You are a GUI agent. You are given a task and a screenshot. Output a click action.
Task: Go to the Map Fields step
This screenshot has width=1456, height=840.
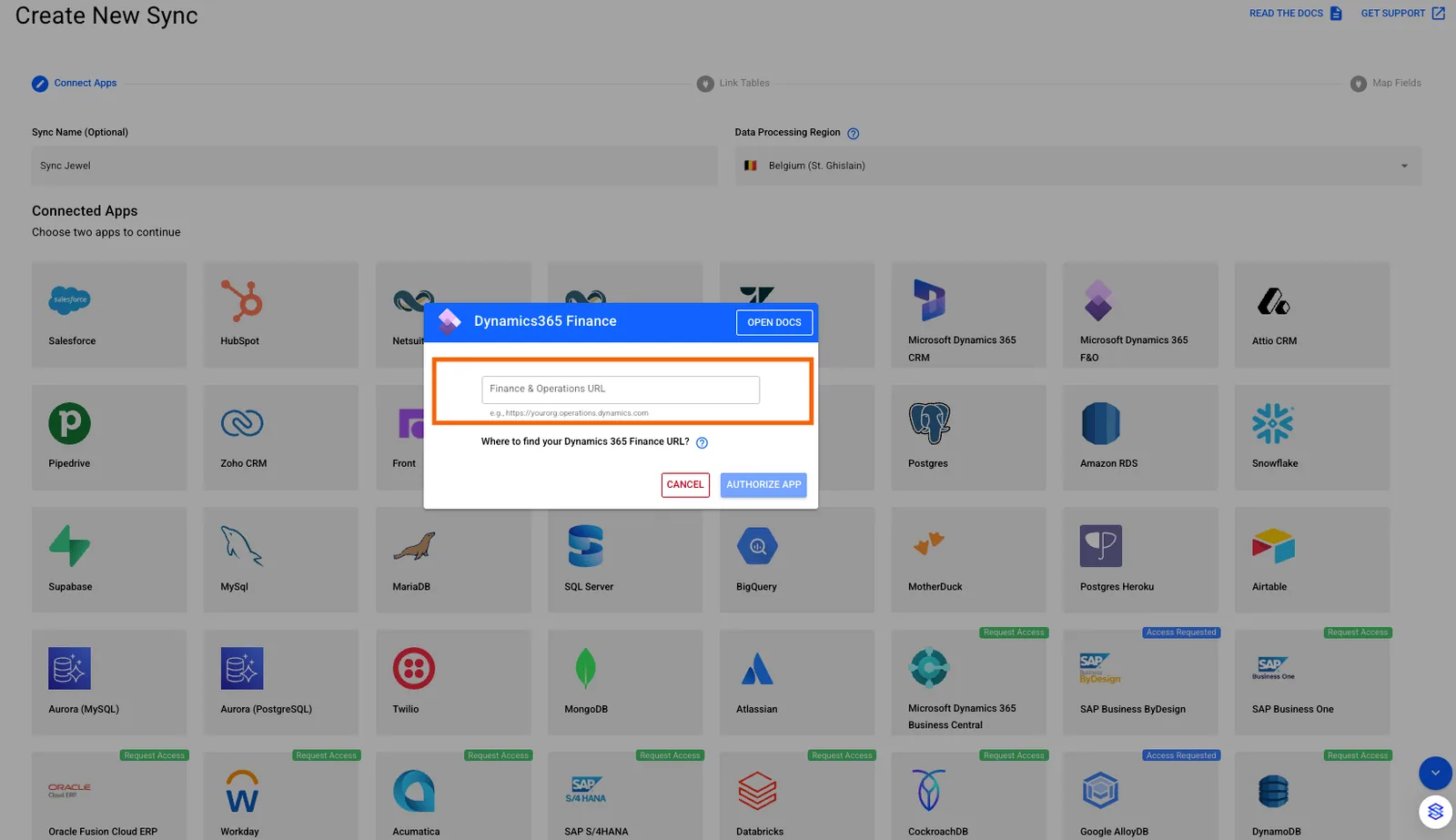1386,83
